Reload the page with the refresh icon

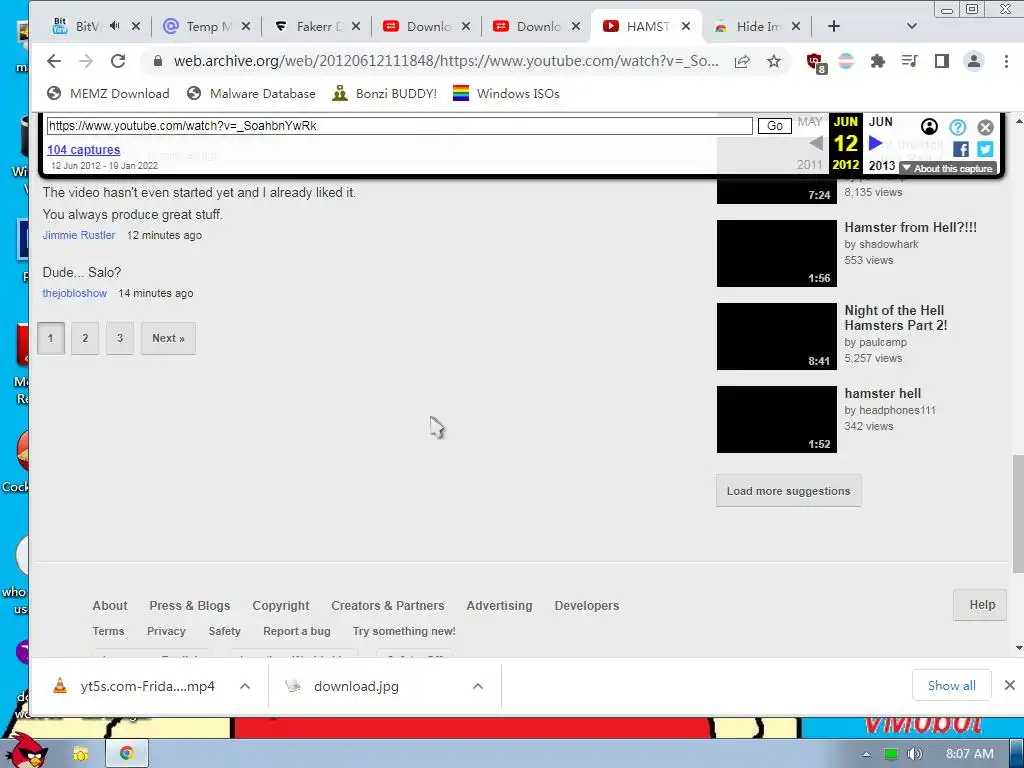coord(118,61)
